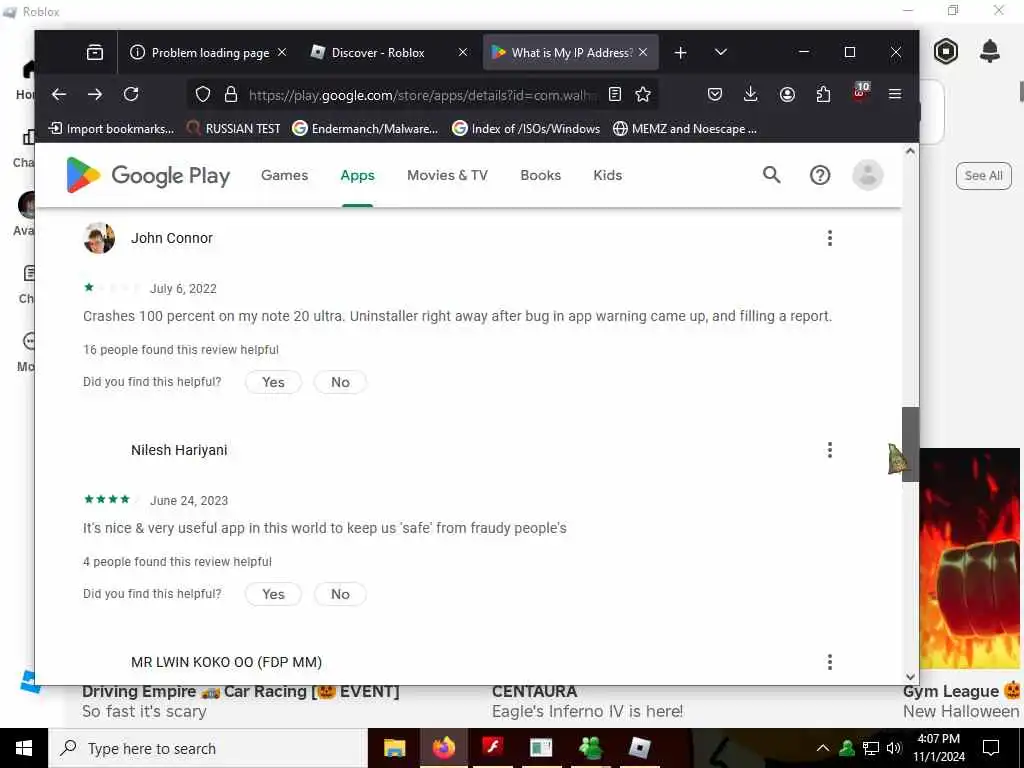1024x768 pixels.
Task: Open Roblox icon in the taskbar
Action: [x=639, y=747]
